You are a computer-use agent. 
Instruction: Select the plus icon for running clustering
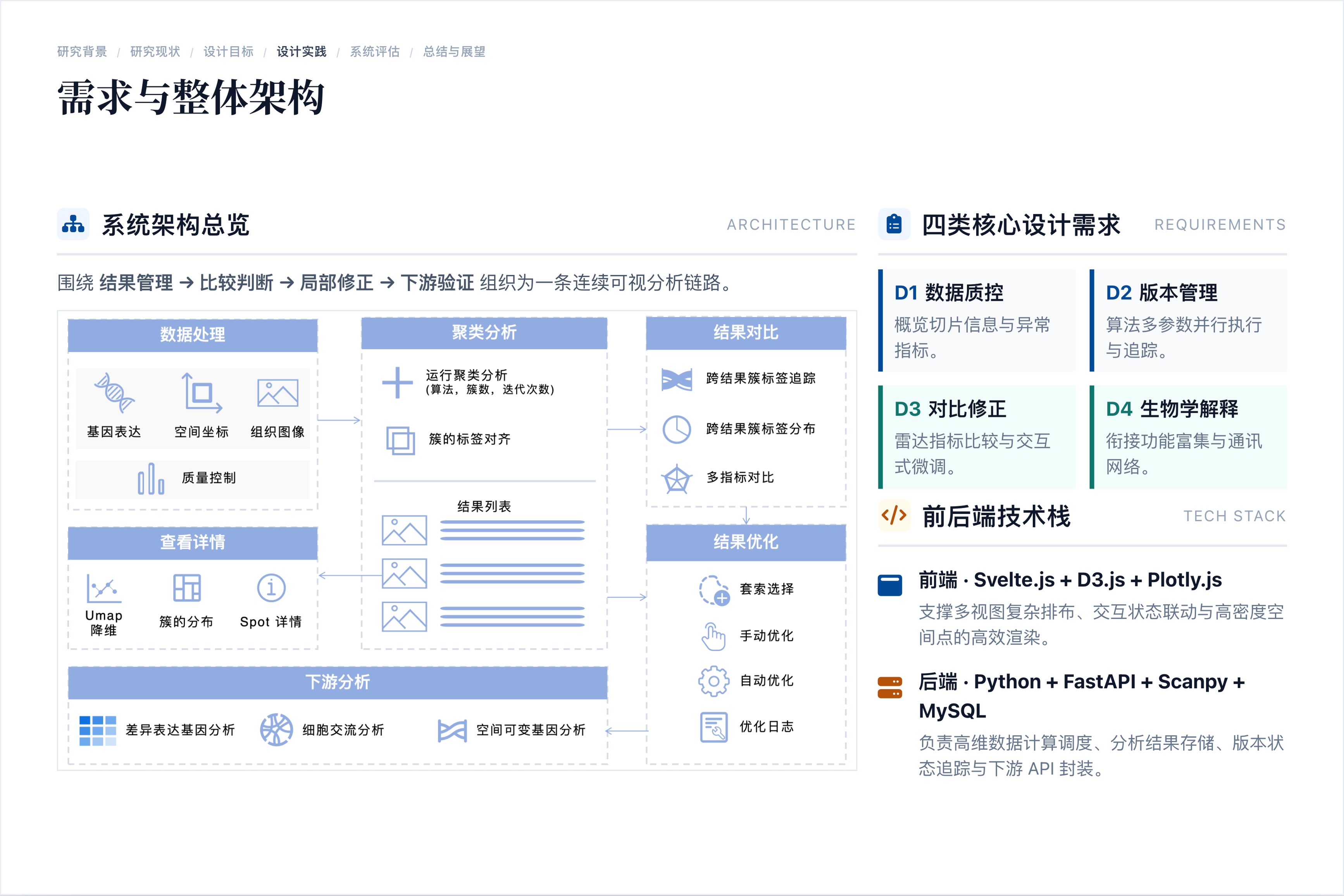397,382
